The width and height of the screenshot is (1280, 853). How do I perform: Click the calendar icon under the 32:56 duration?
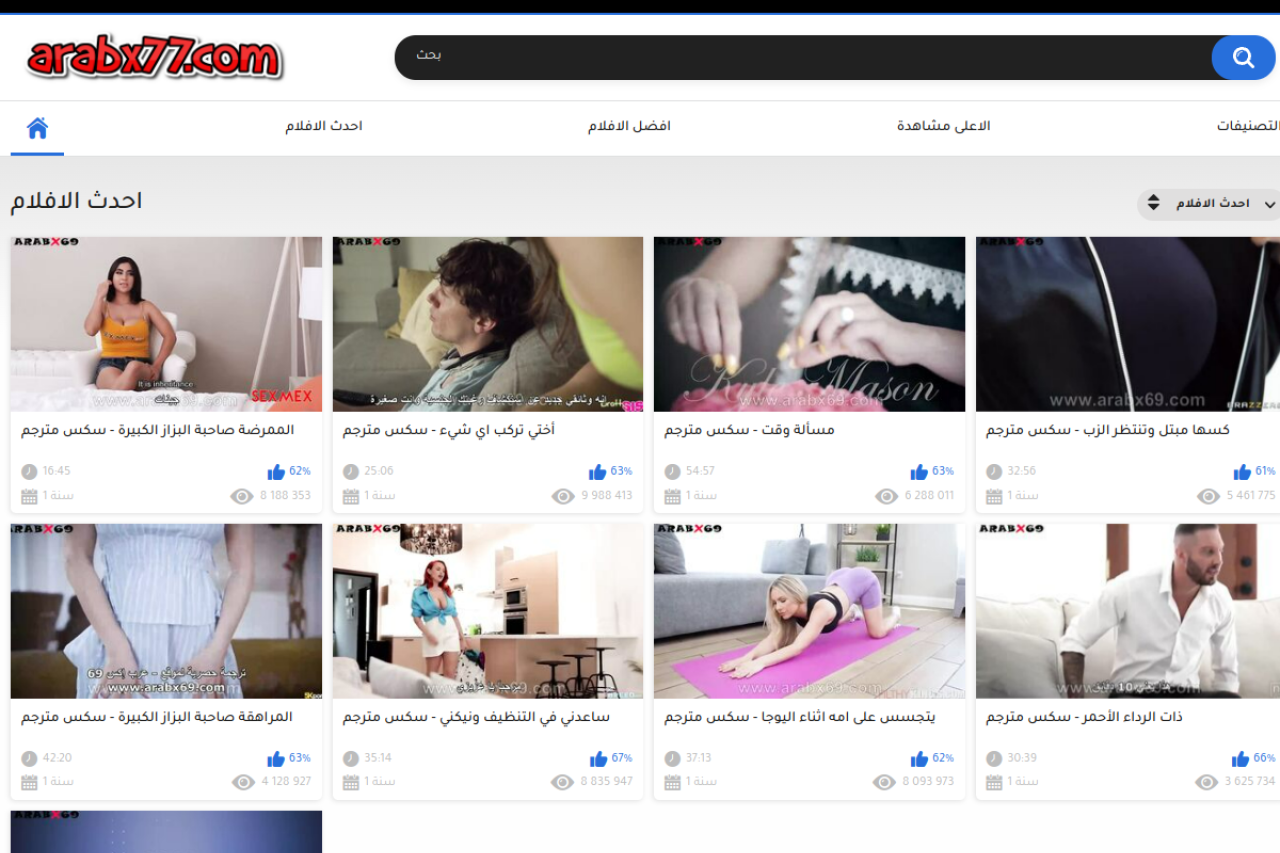[994, 496]
